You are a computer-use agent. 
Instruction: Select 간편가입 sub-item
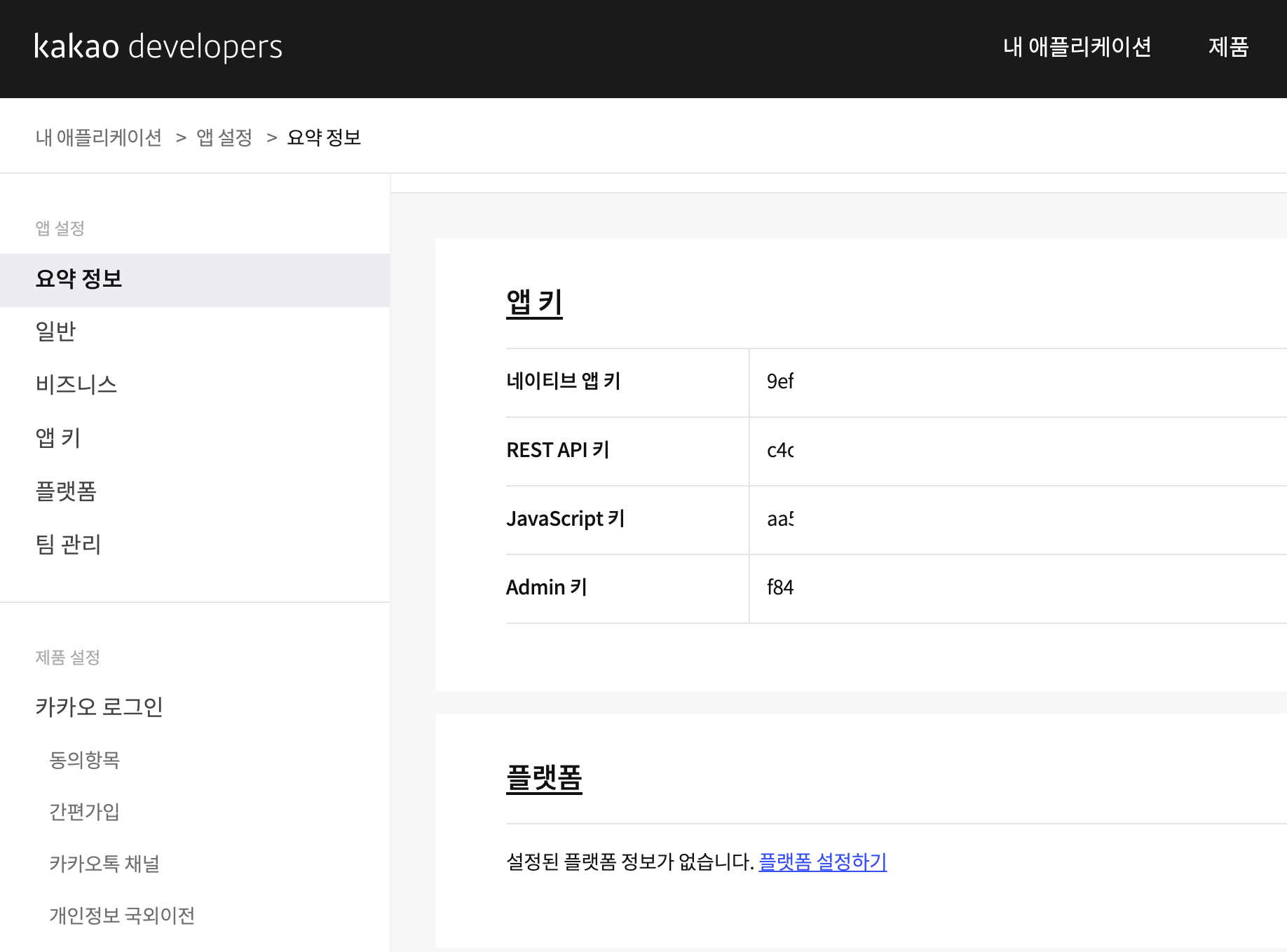(85, 812)
